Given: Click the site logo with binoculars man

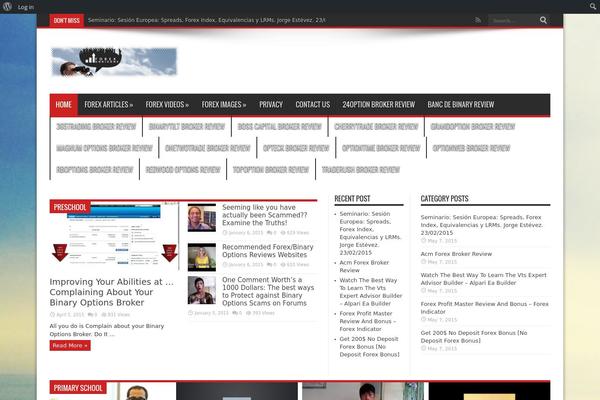Looking at the screenshot, I should click(114, 62).
